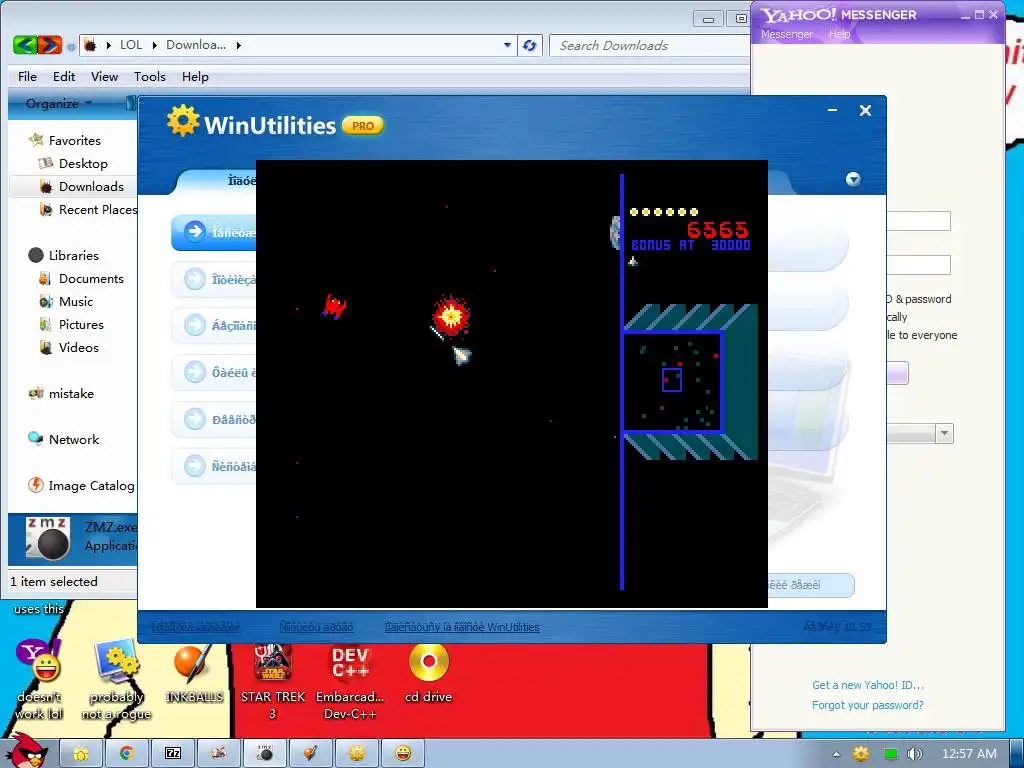Open Documents library in the sidebar

(91, 279)
